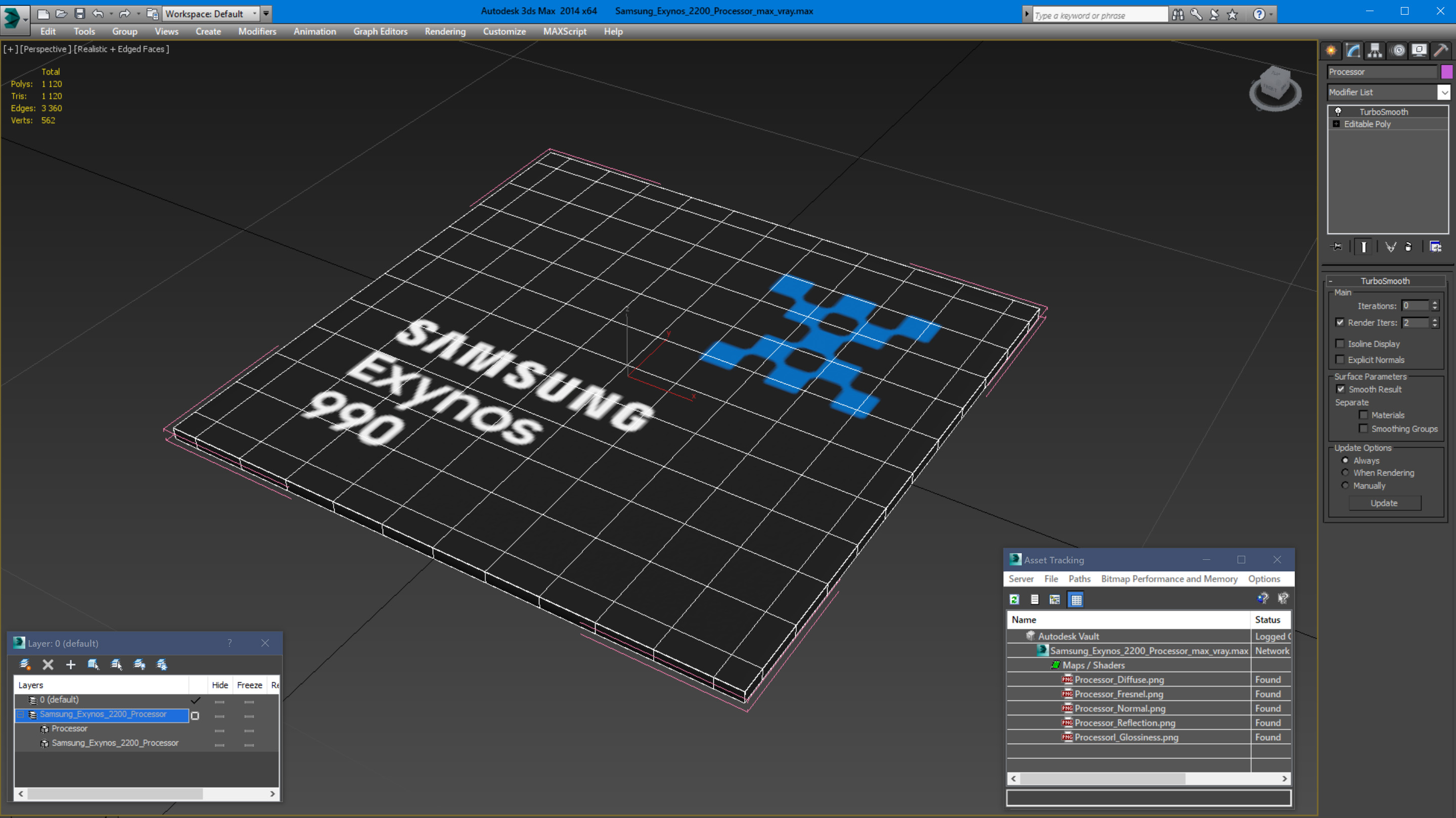This screenshot has width=1456, height=818.
Task: Check Separate by Materials
Action: click(1363, 415)
